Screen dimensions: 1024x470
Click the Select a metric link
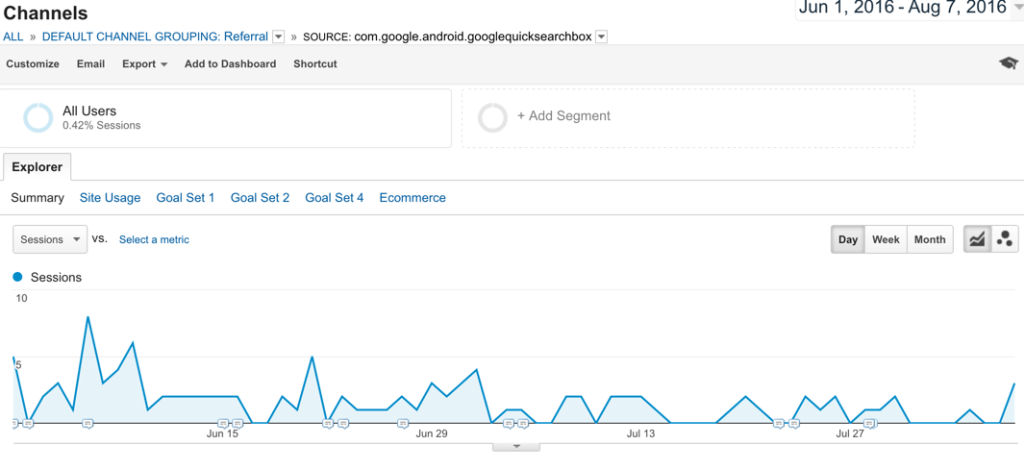(154, 240)
